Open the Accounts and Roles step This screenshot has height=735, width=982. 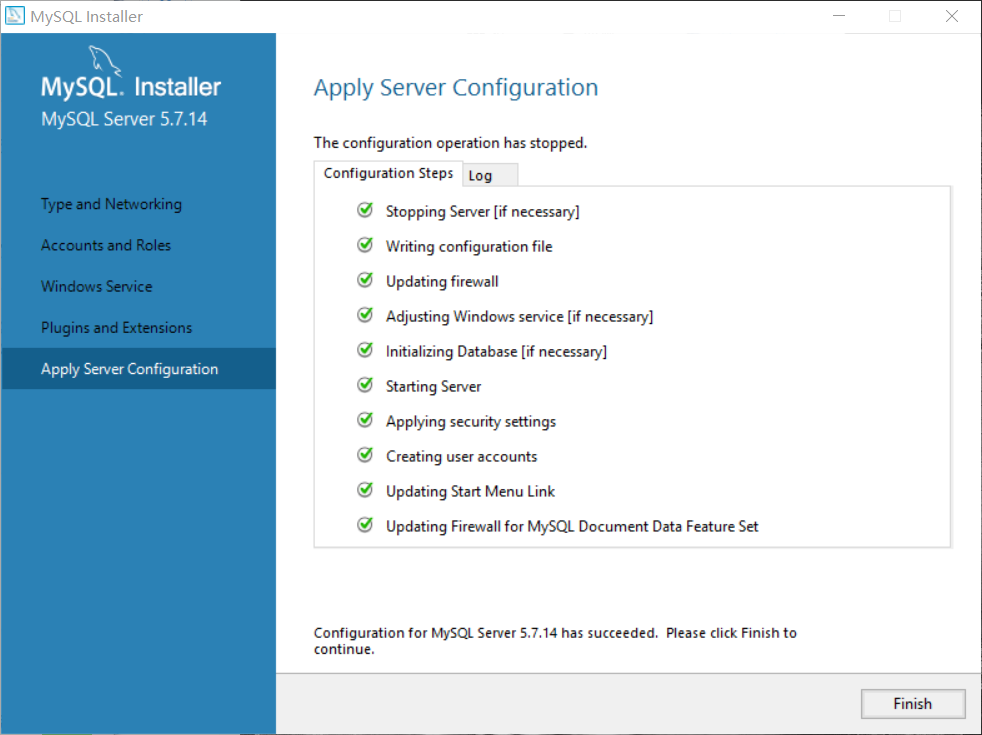click(106, 245)
